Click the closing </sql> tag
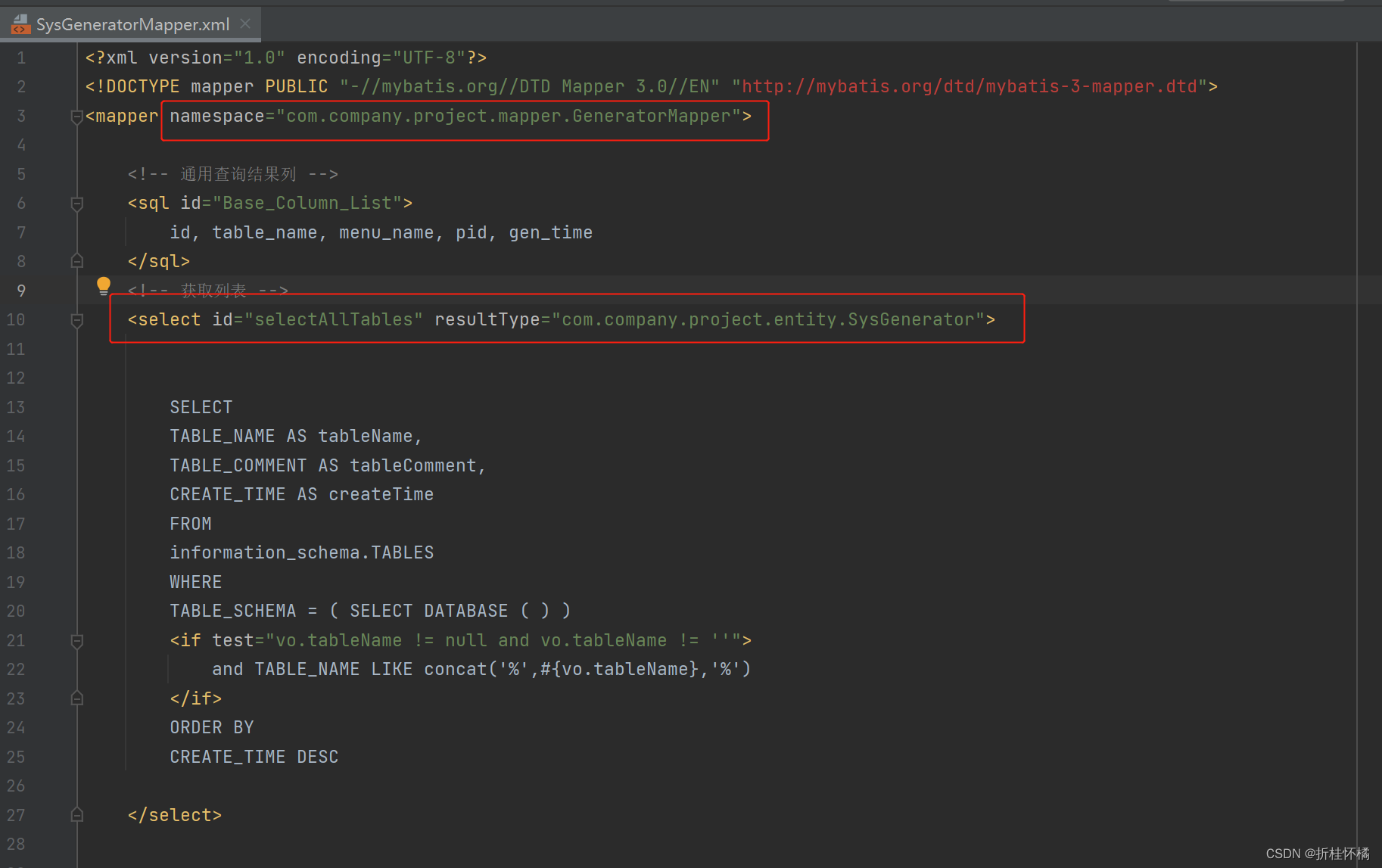This screenshot has height=868, width=1382. [158, 261]
